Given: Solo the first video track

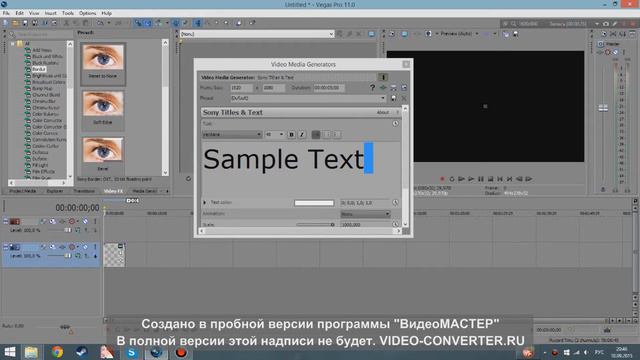Looking at the screenshot, I should click(95, 221).
